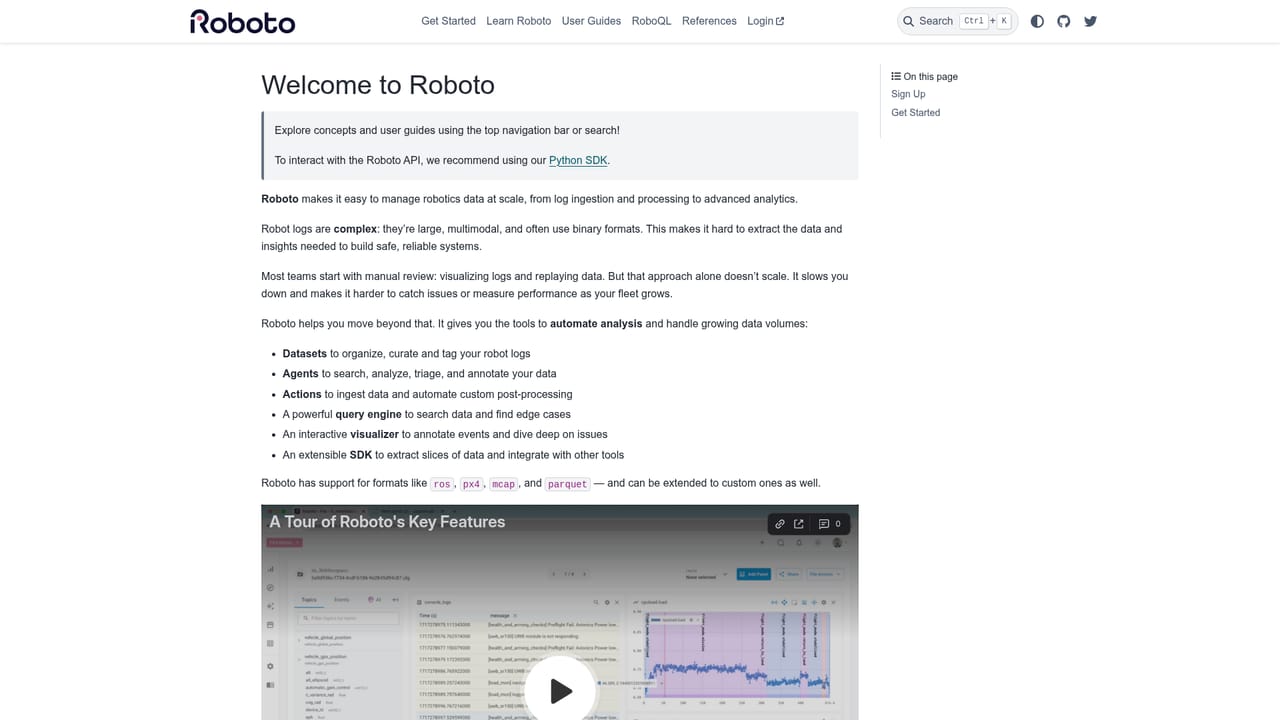Click the 'mcap' format code label
Screen dimensions: 1280x720
coord(503,484)
